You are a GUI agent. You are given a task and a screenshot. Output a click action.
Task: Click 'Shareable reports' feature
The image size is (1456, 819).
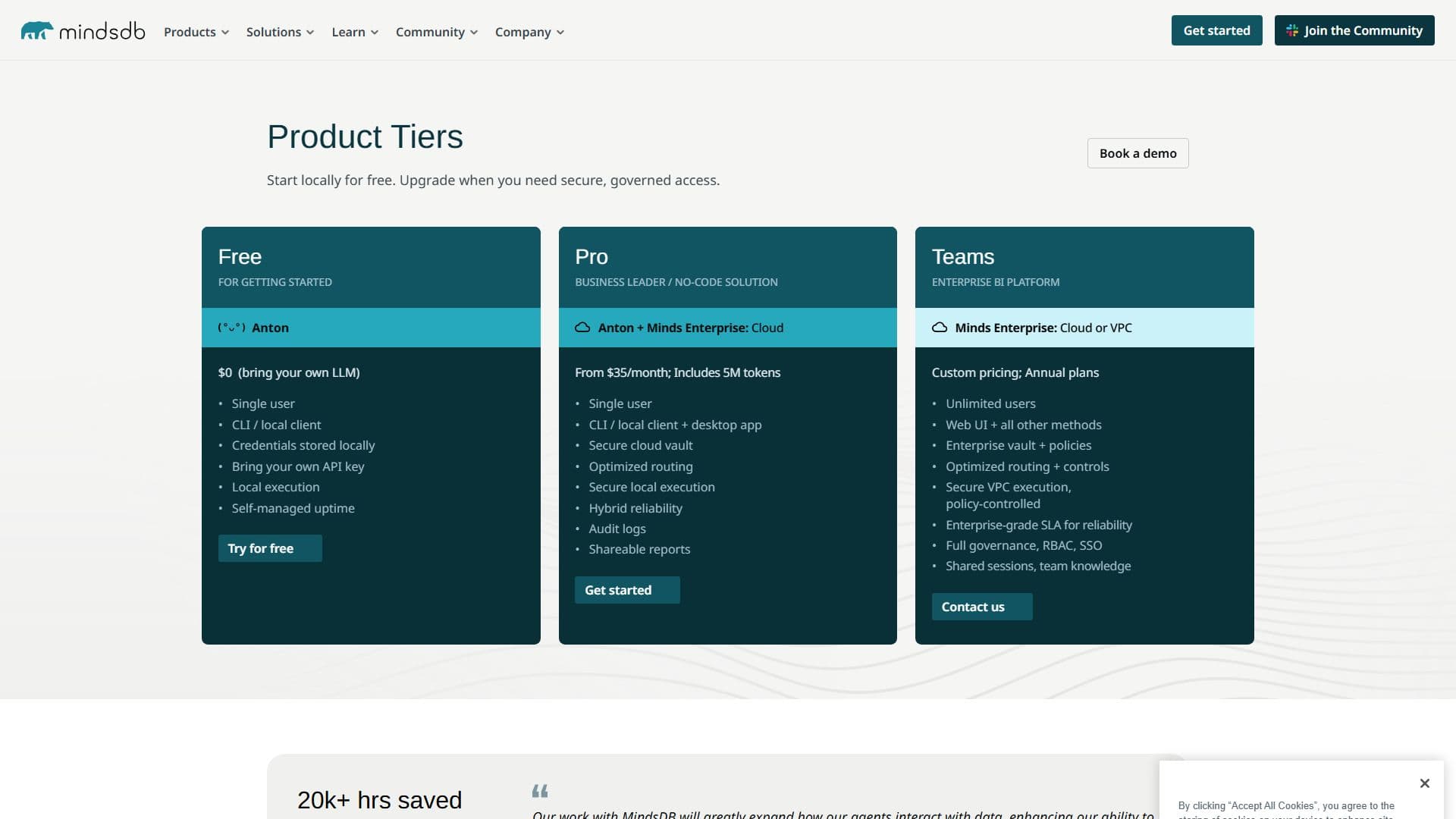(639, 549)
